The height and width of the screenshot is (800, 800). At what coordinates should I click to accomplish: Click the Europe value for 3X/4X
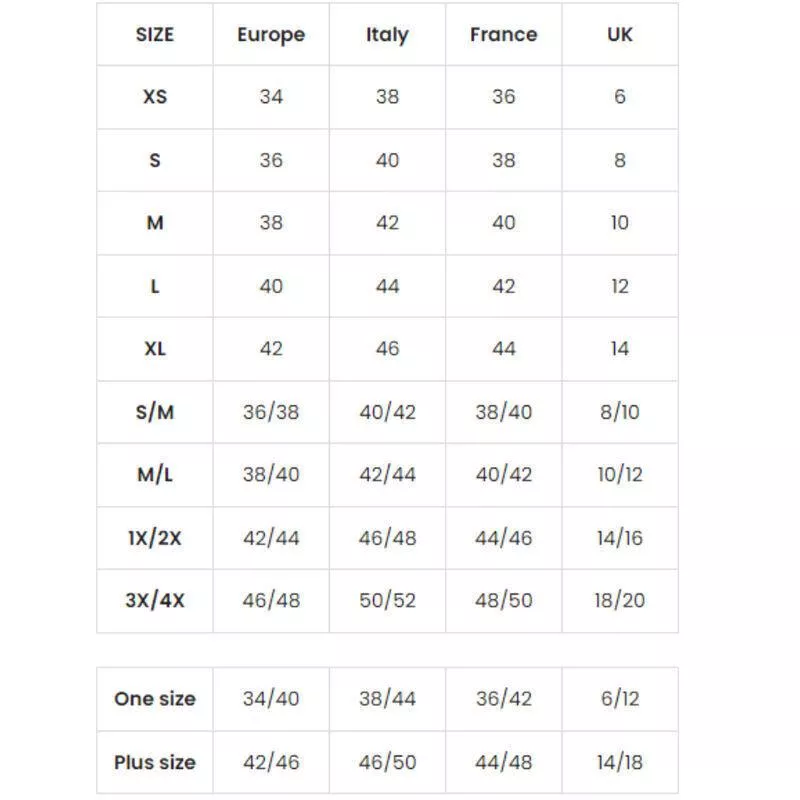click(271, 601)
